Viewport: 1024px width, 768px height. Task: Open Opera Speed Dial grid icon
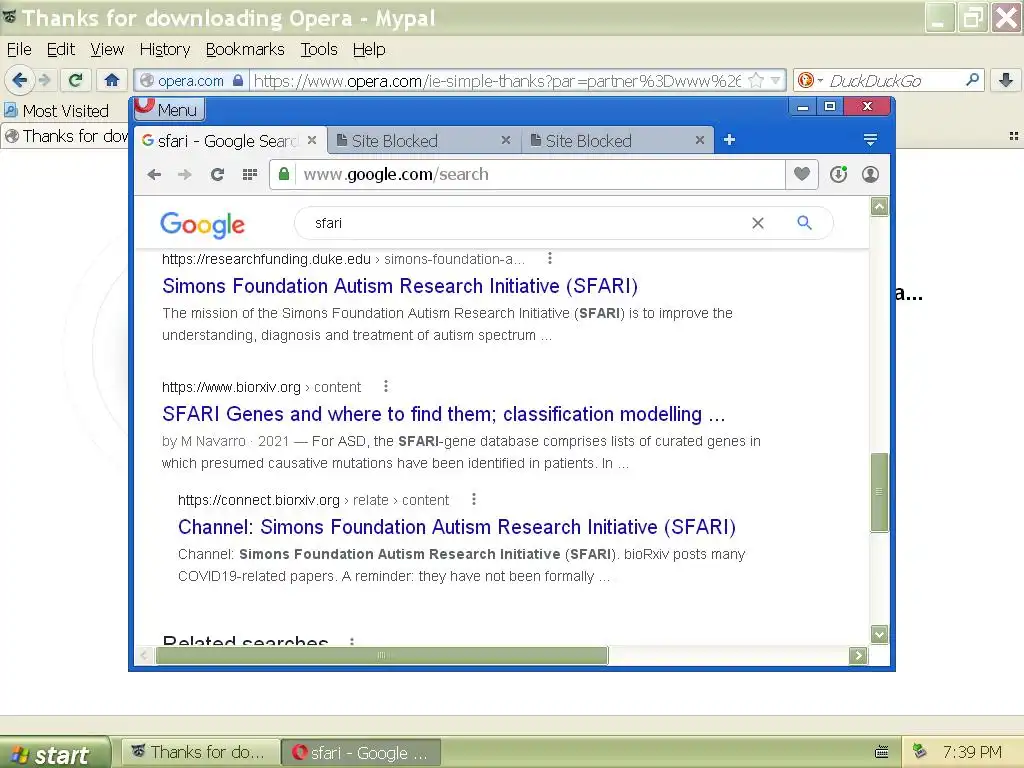coord(249,174)
